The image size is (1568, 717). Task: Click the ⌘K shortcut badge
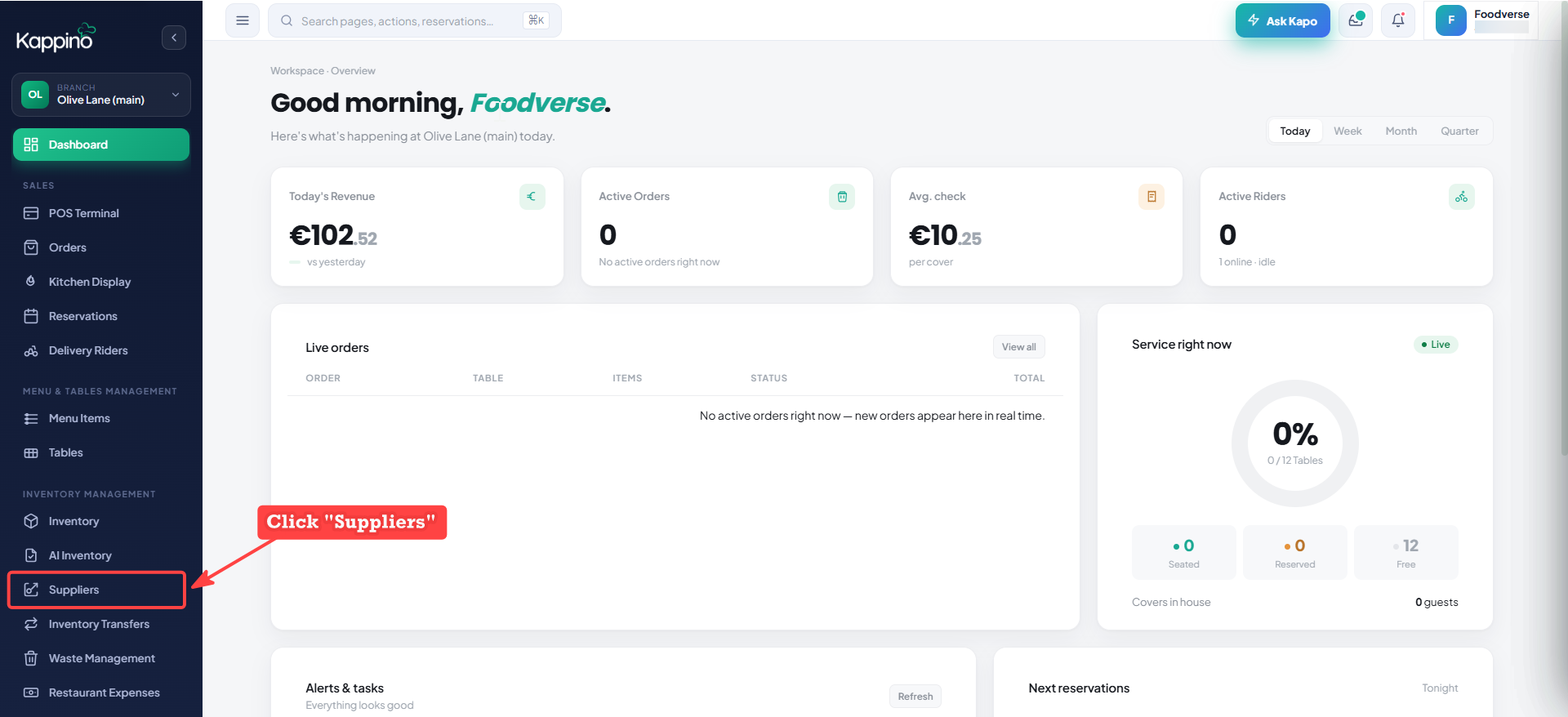pyautogui.click(x=536, y=20)
